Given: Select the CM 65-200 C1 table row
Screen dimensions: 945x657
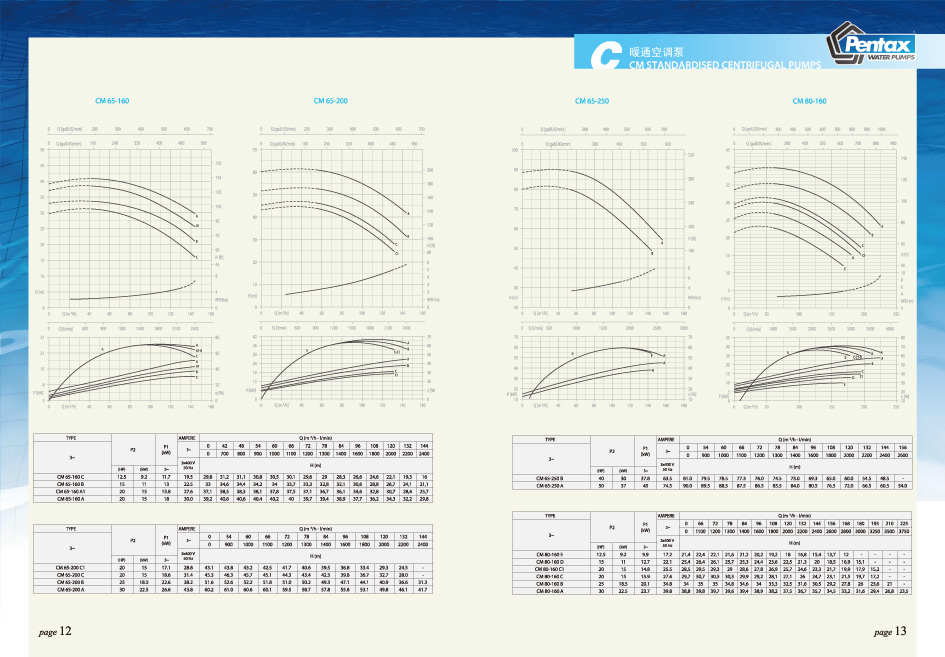Looking at the screenshot, I should click(70, 567).
